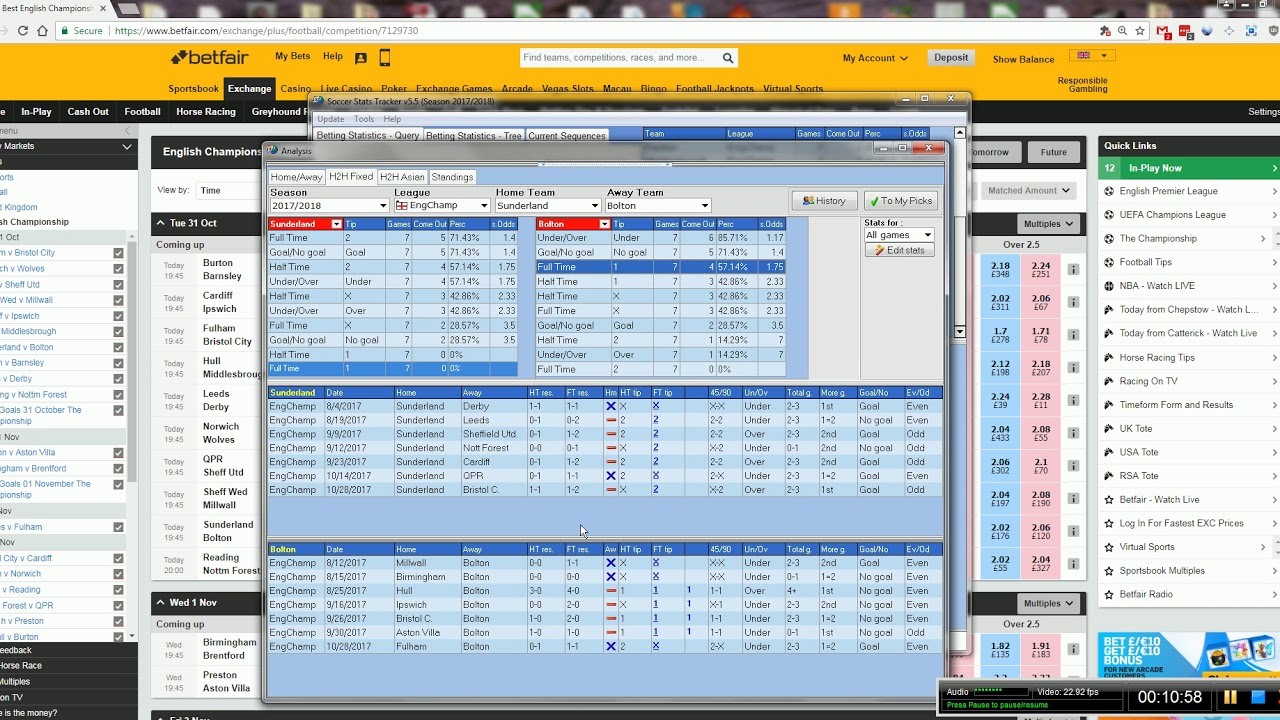The width and height of the screenshot is (1280, 720).
Task: Open the Matched Amount sort dropdown
Action: click(x=1028, y=190)
